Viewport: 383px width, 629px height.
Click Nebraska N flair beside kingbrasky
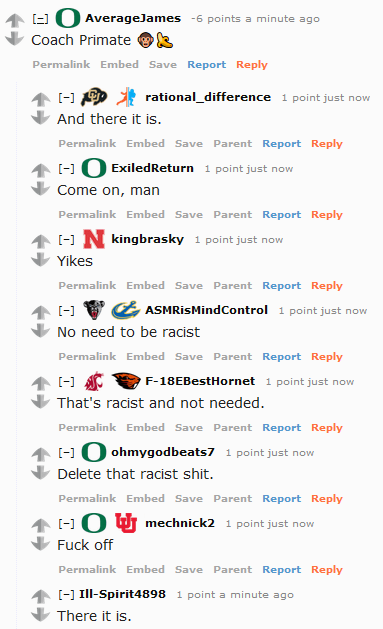click(94, 239)
